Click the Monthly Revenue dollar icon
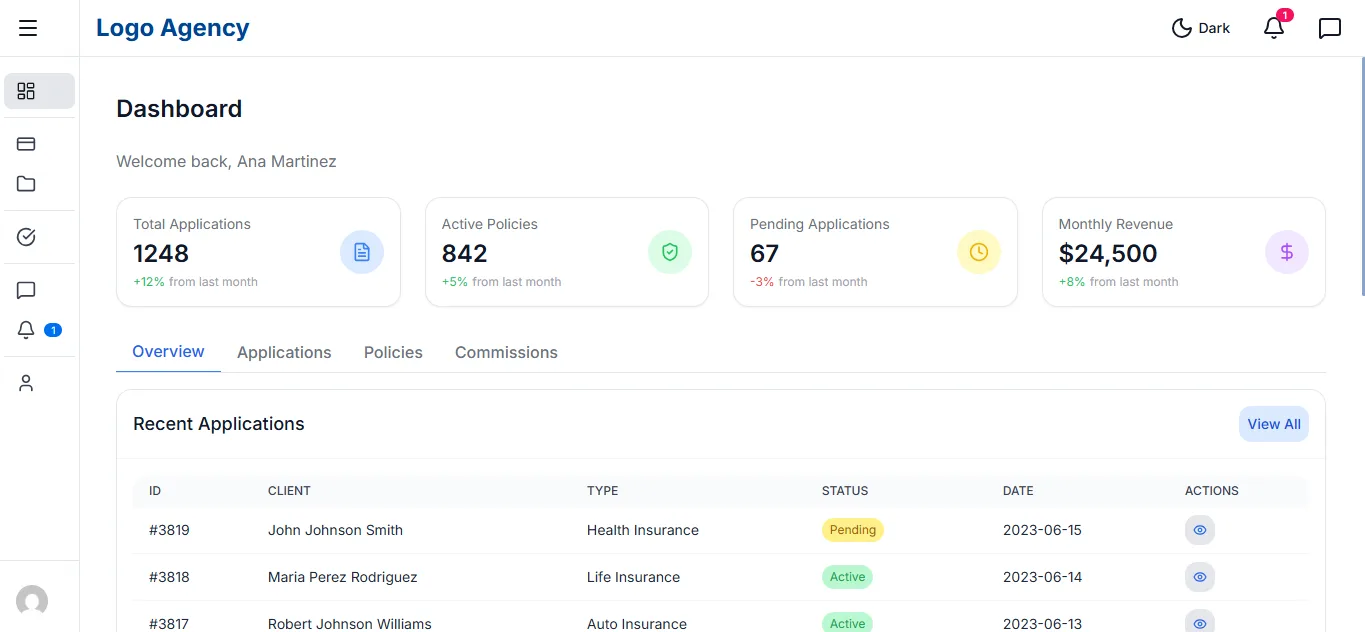Image resolution: width=1365 pixels, height=632 pixels. pos(1287,252)
